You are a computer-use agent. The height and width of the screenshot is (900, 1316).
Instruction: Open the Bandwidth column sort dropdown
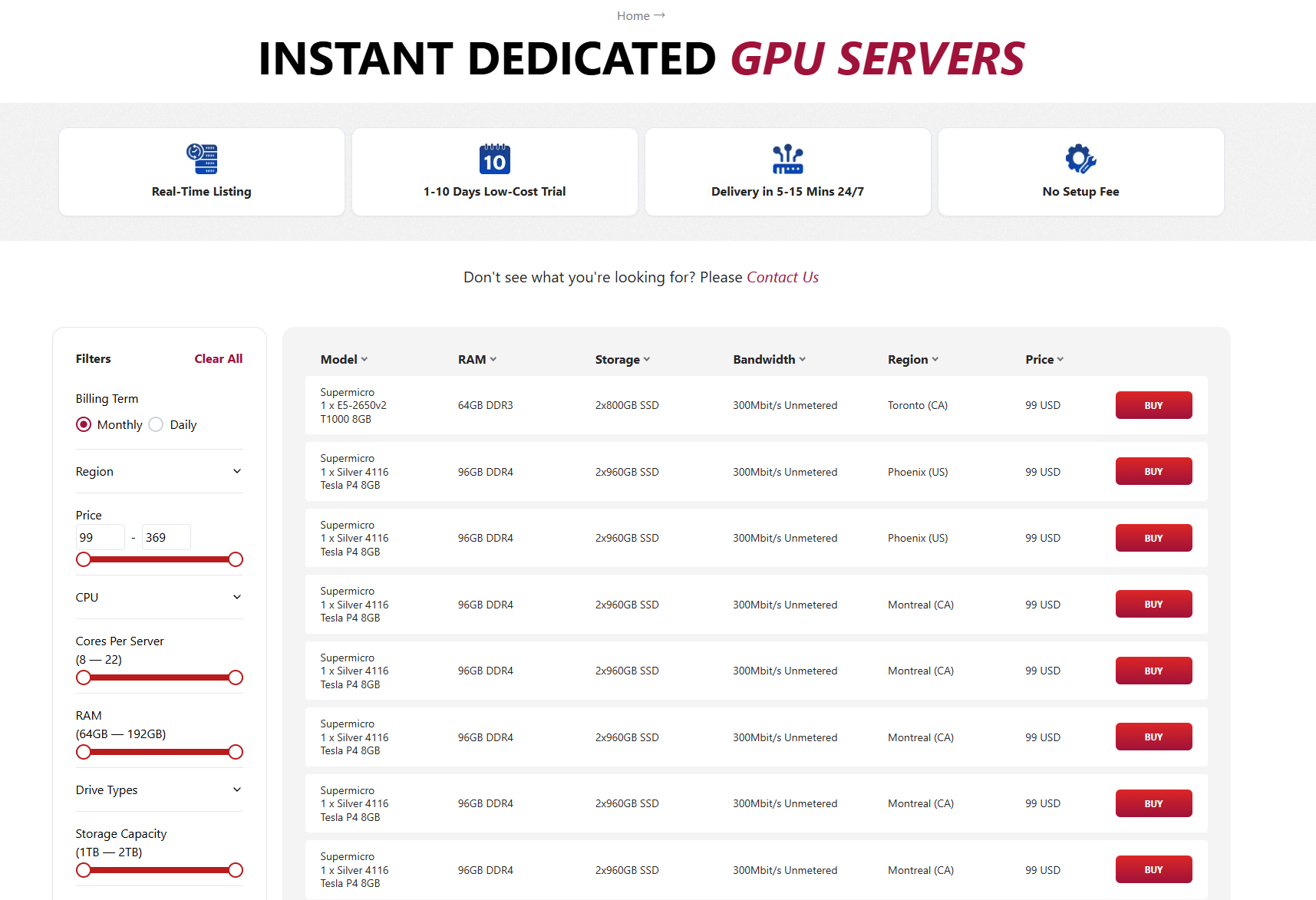click(x=802, y=359)
